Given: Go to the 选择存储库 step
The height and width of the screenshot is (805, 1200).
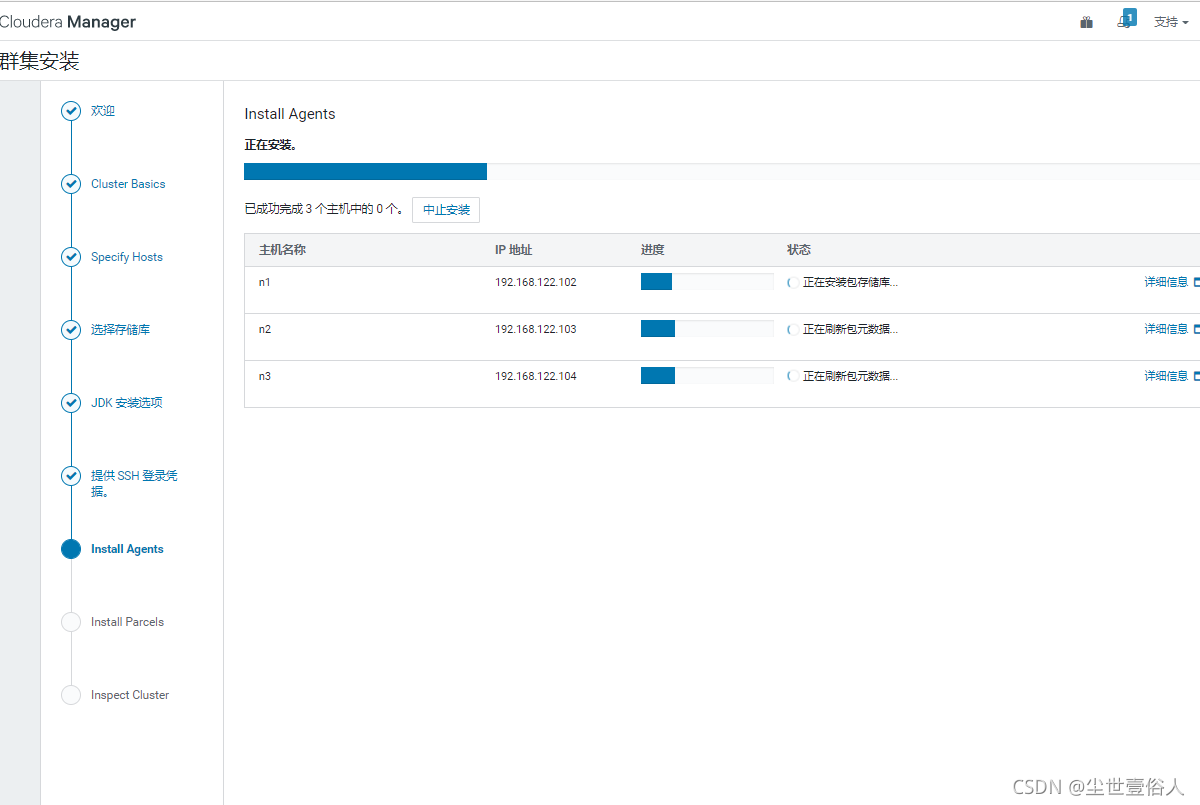Looking at the screenshot, I should [121, 330].
